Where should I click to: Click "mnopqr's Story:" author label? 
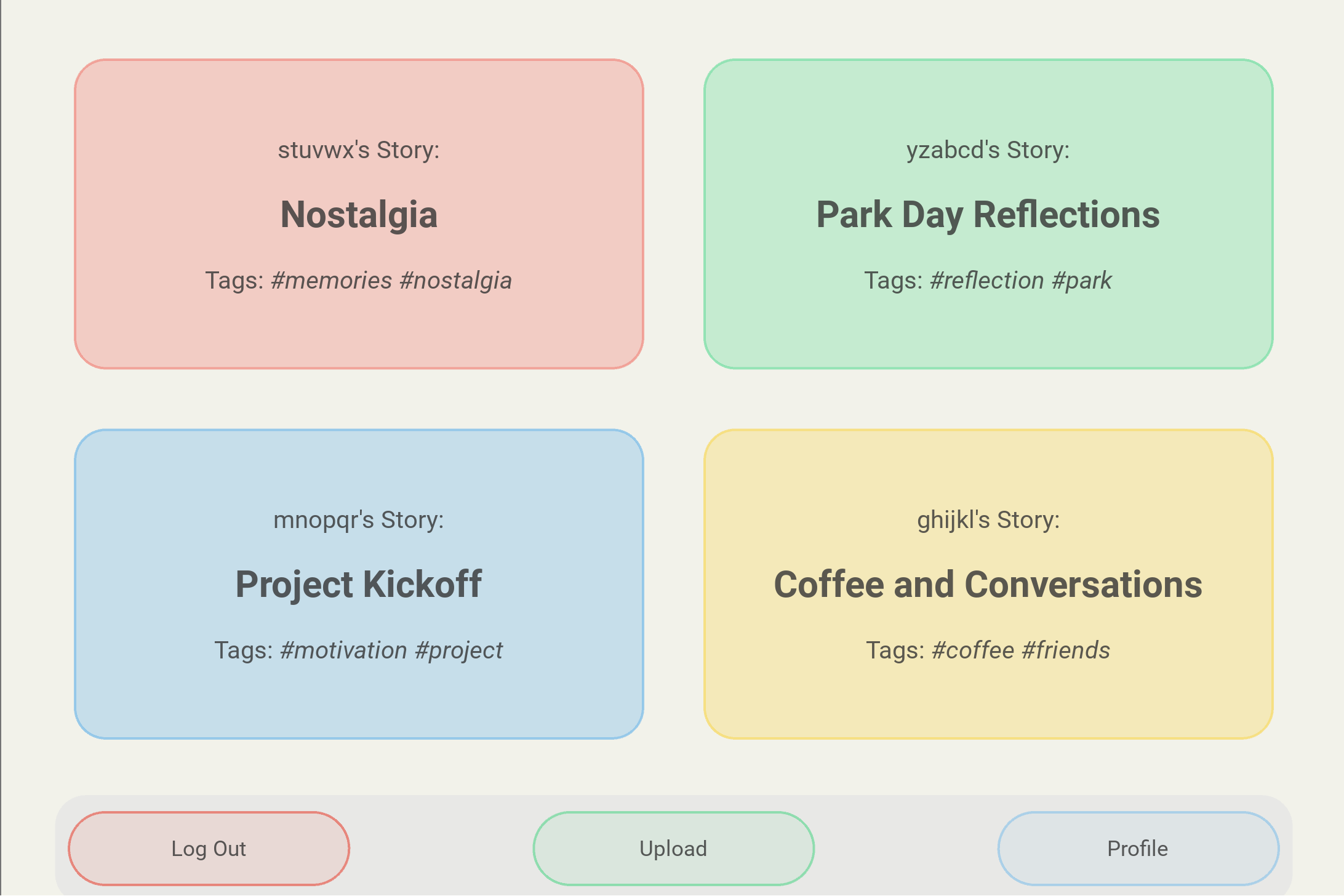coord(359,520)
